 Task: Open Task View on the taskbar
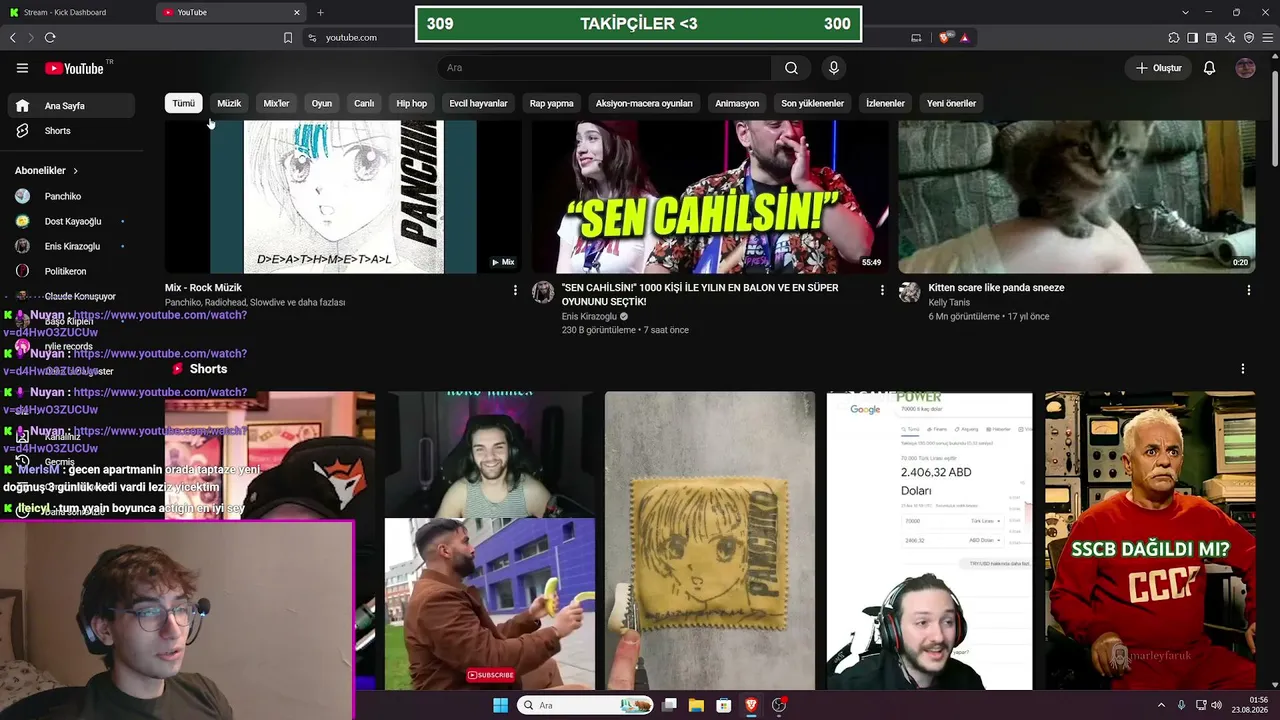tap(669, 705)
